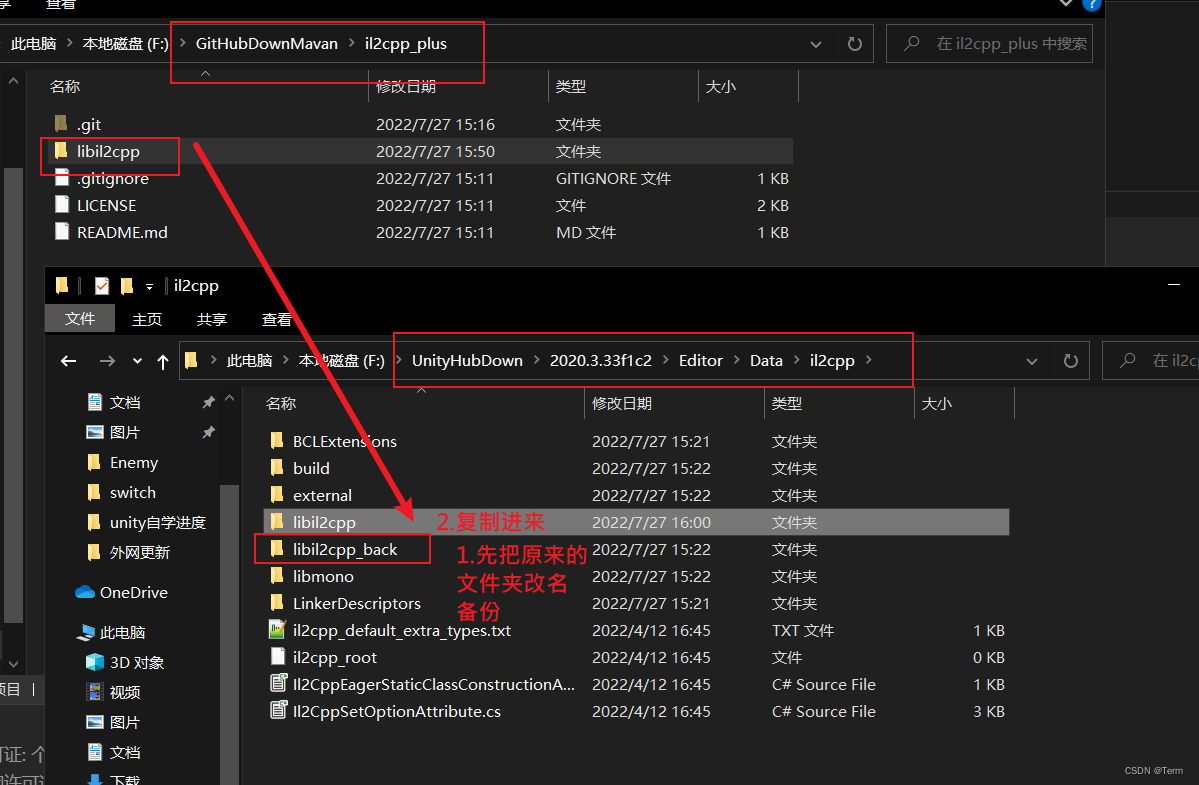Click 2020.3.33f1c2 breadcrumb segment
1199x785 pixels.
(601, 361)
